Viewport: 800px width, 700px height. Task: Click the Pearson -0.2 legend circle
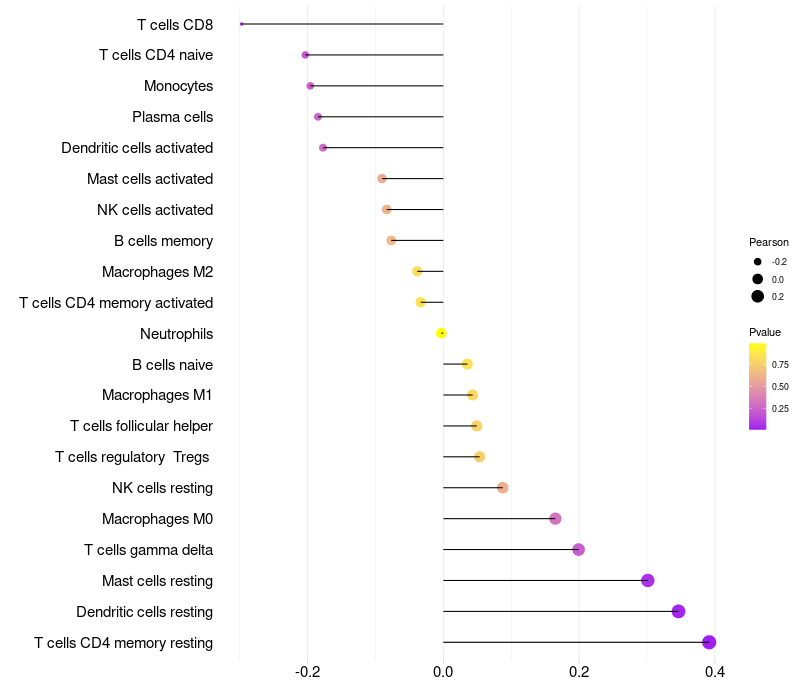pos(758,262)
